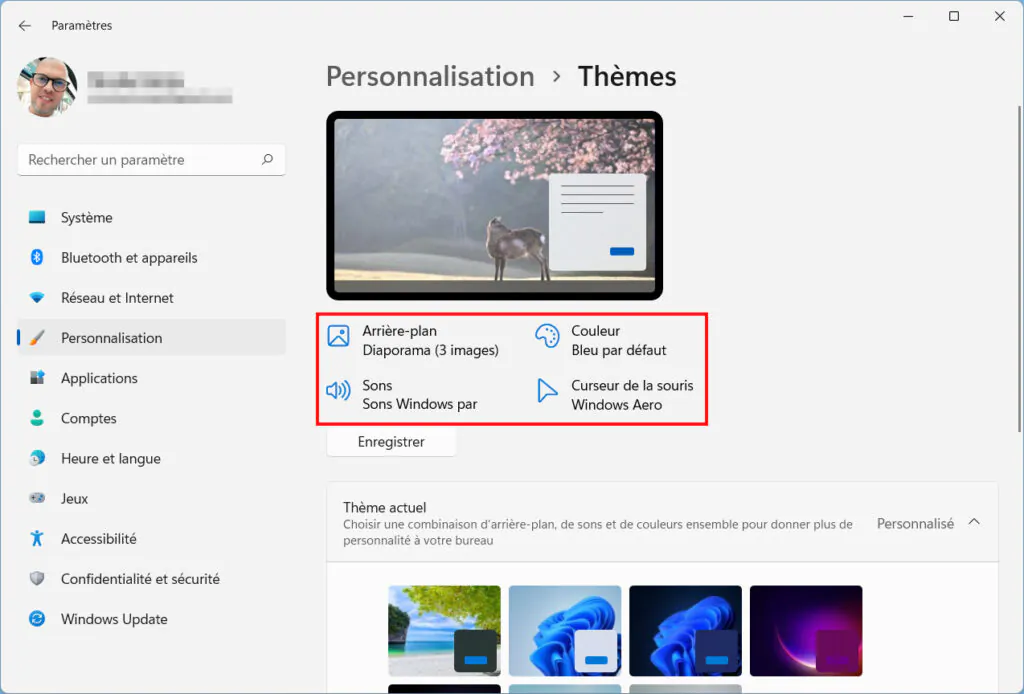Screen dimensions: 1024x694
Task: Click the Jeux gamepad icon
Action: (37, 498)
